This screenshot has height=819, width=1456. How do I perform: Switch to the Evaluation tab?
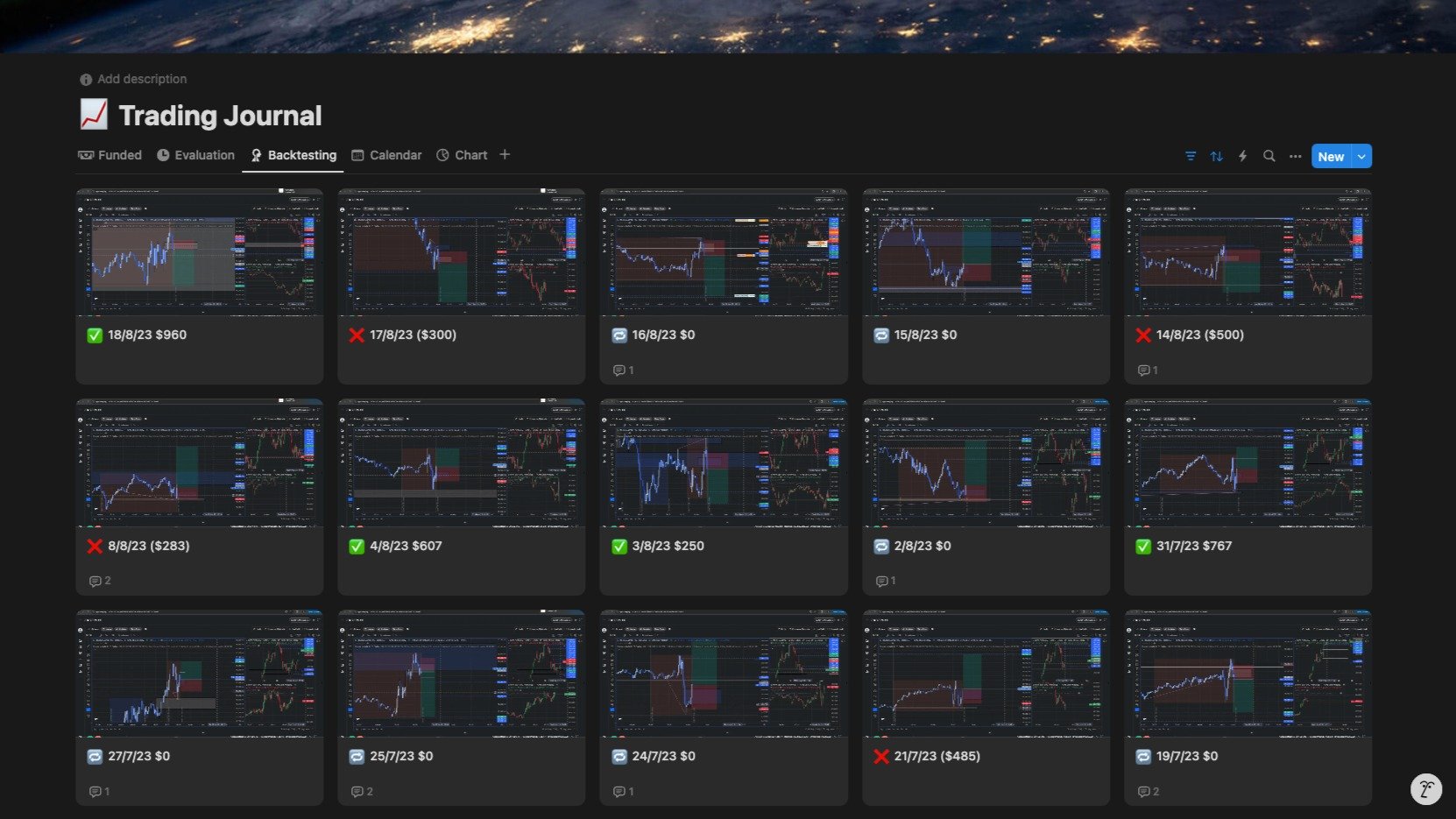(195, 155)
